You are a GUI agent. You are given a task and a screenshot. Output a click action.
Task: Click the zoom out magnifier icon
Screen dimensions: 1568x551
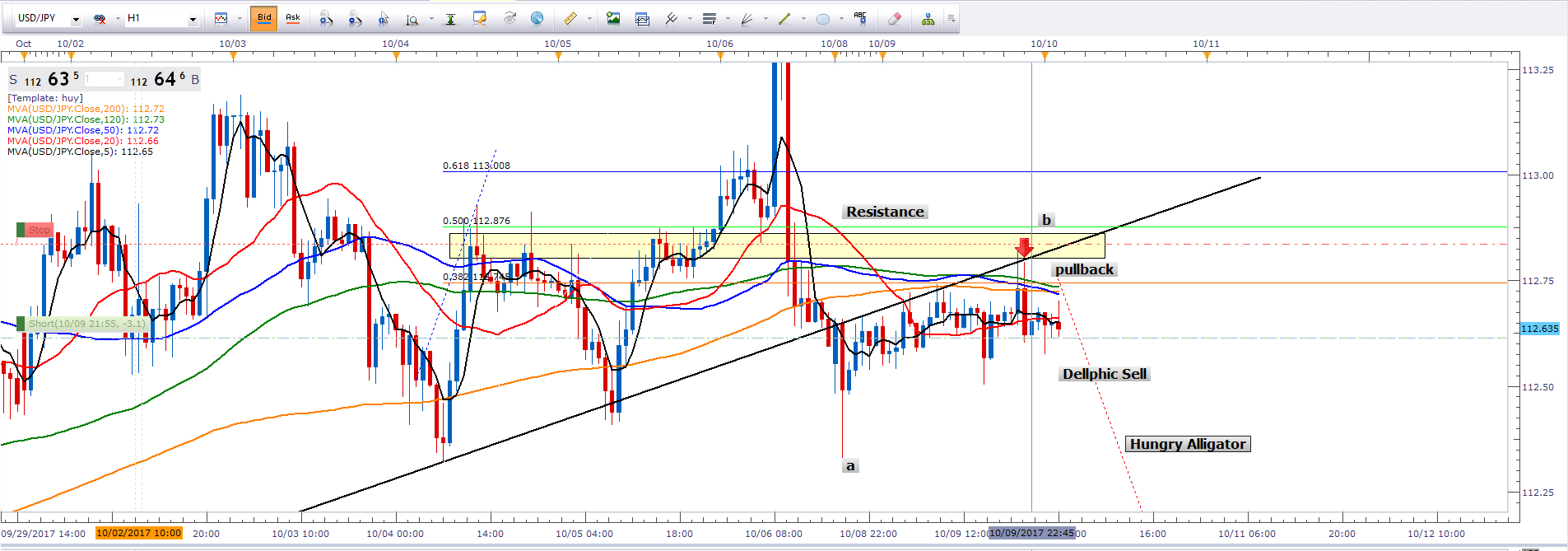pos(355,18)
